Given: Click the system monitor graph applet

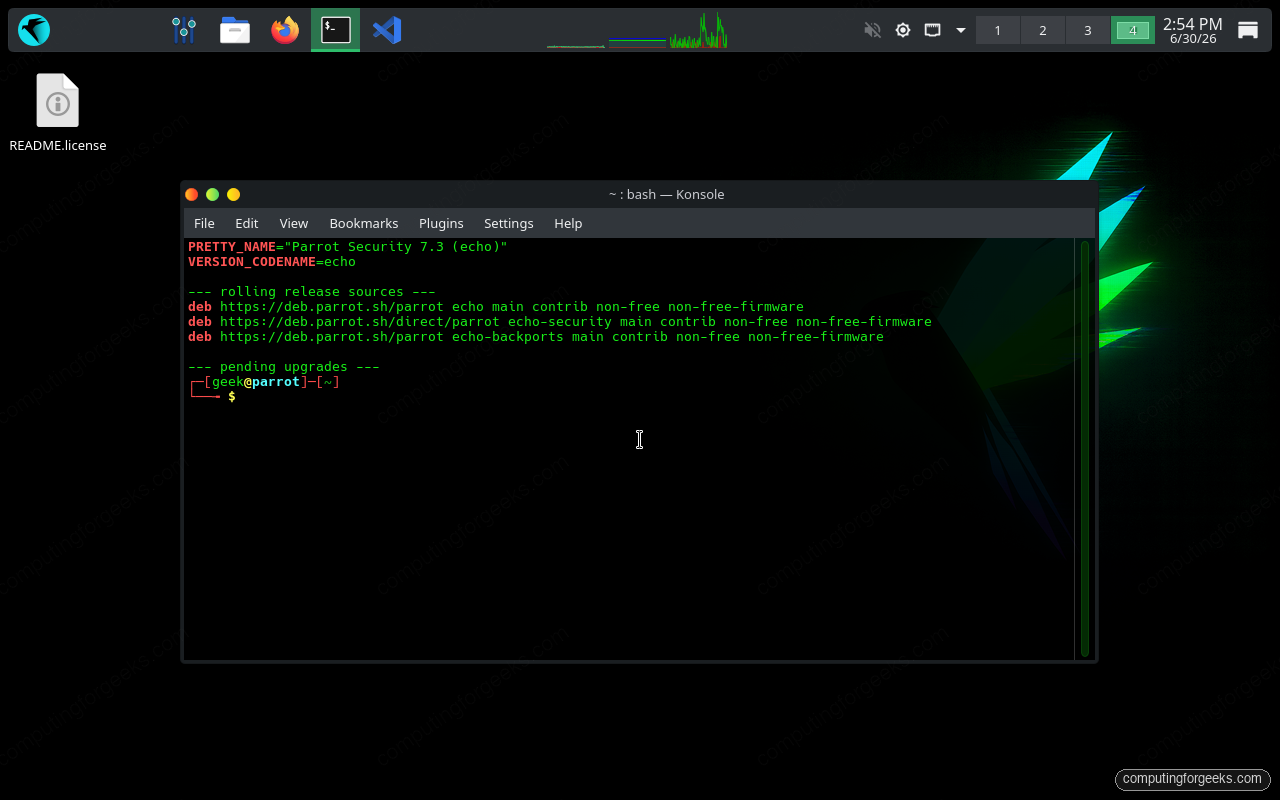Looking at the screenshot, I should coord(637,30).
